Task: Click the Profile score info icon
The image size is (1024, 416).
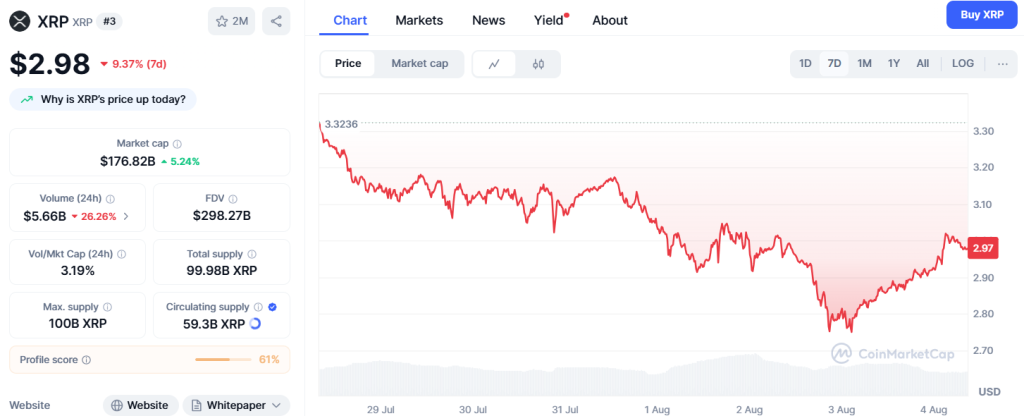Action: click(x=86, y=360)
